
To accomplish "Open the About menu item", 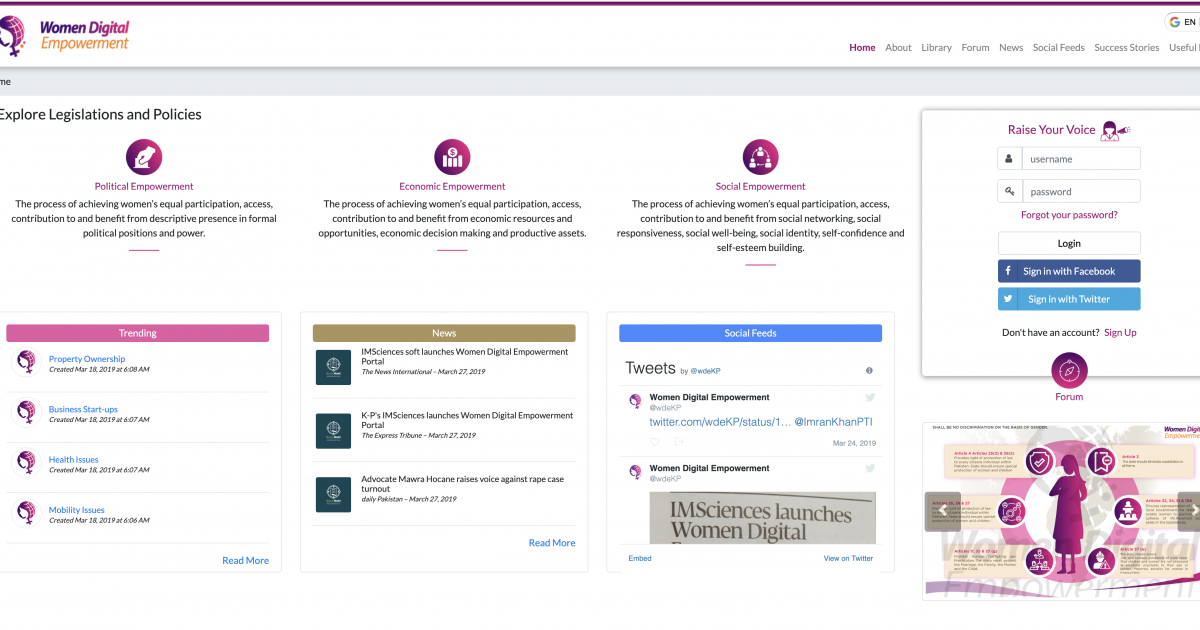I will click(x=898, y=48).
